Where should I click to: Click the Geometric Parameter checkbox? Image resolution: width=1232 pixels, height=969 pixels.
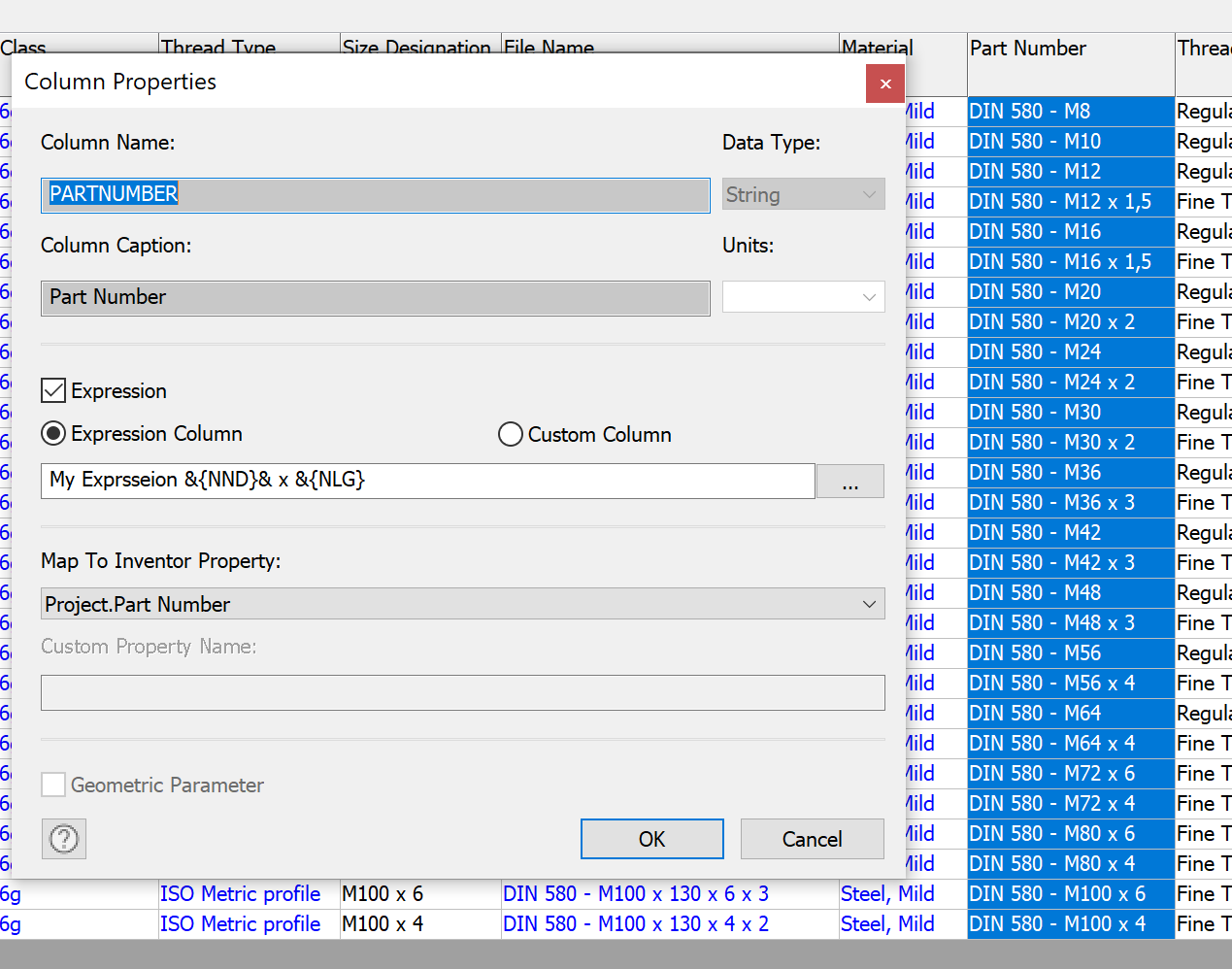click(x=53, y=785)
